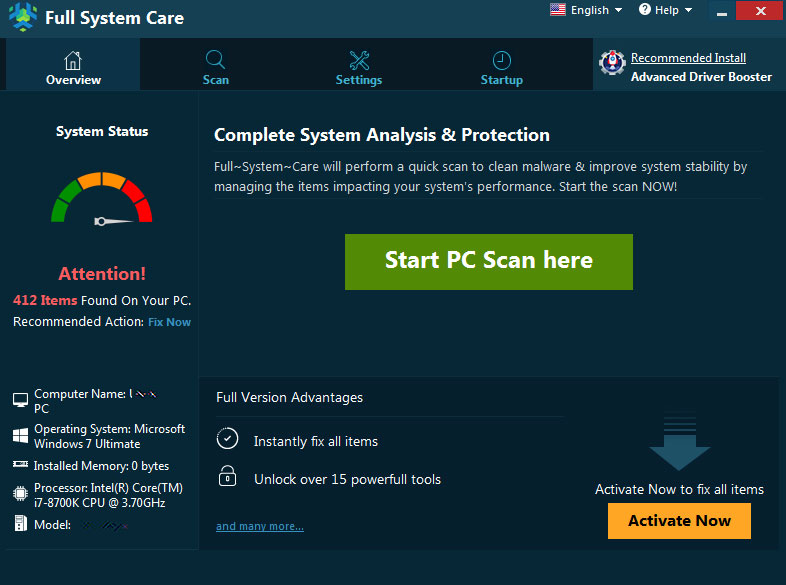Click the Fix Now link

[169, 322]
